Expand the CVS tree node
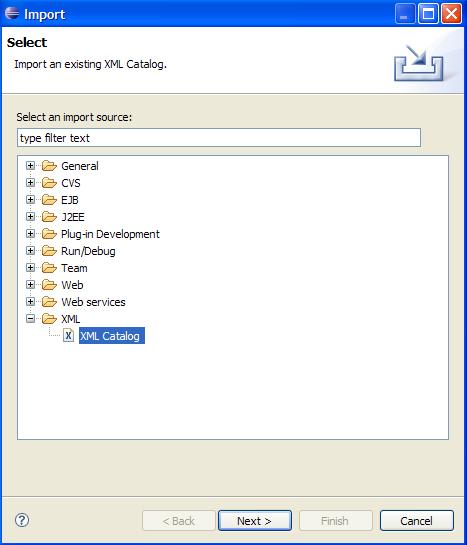This screenshot has height=545, width=467. pos(31,182)
